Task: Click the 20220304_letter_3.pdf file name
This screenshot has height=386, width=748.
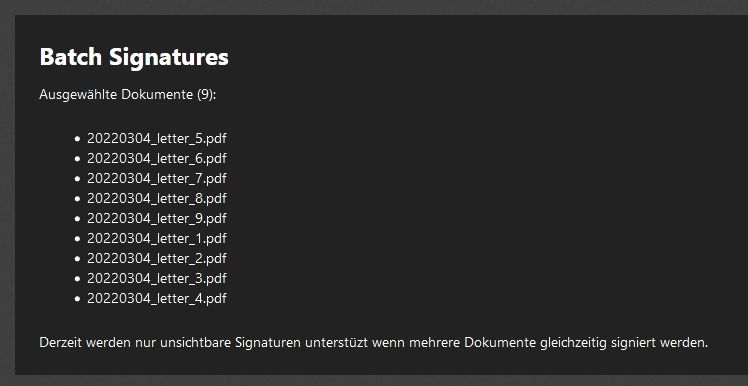Action: coord(156,279)
